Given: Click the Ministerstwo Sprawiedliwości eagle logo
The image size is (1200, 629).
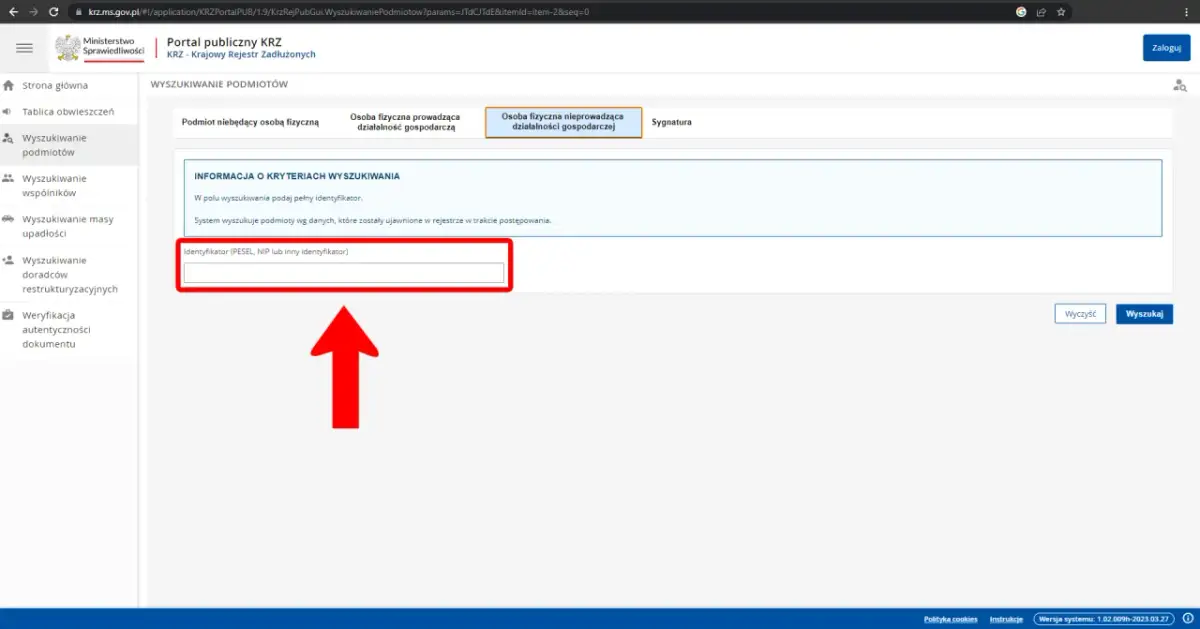Looking at the screenshot, I should click(x=68, y=48).
